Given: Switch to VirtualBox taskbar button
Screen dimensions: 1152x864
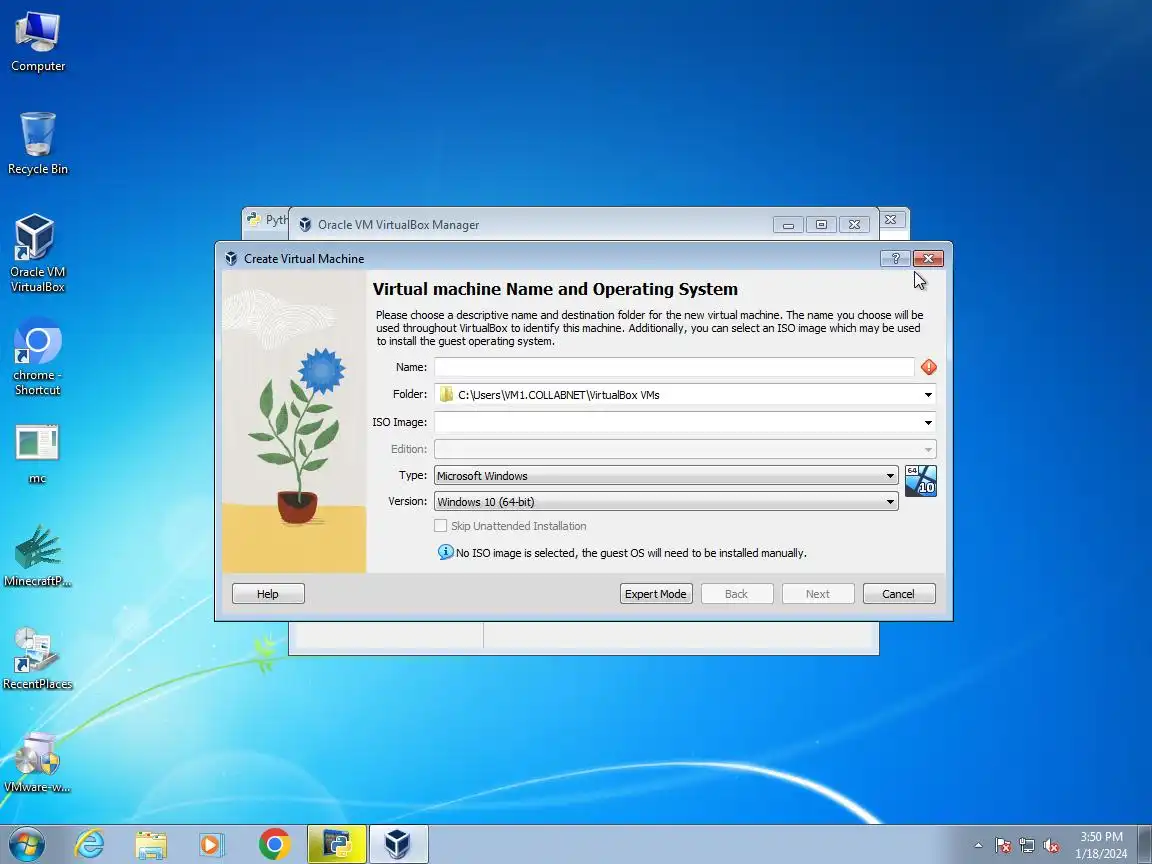Looking at the screenshot, I should (398, 844).
